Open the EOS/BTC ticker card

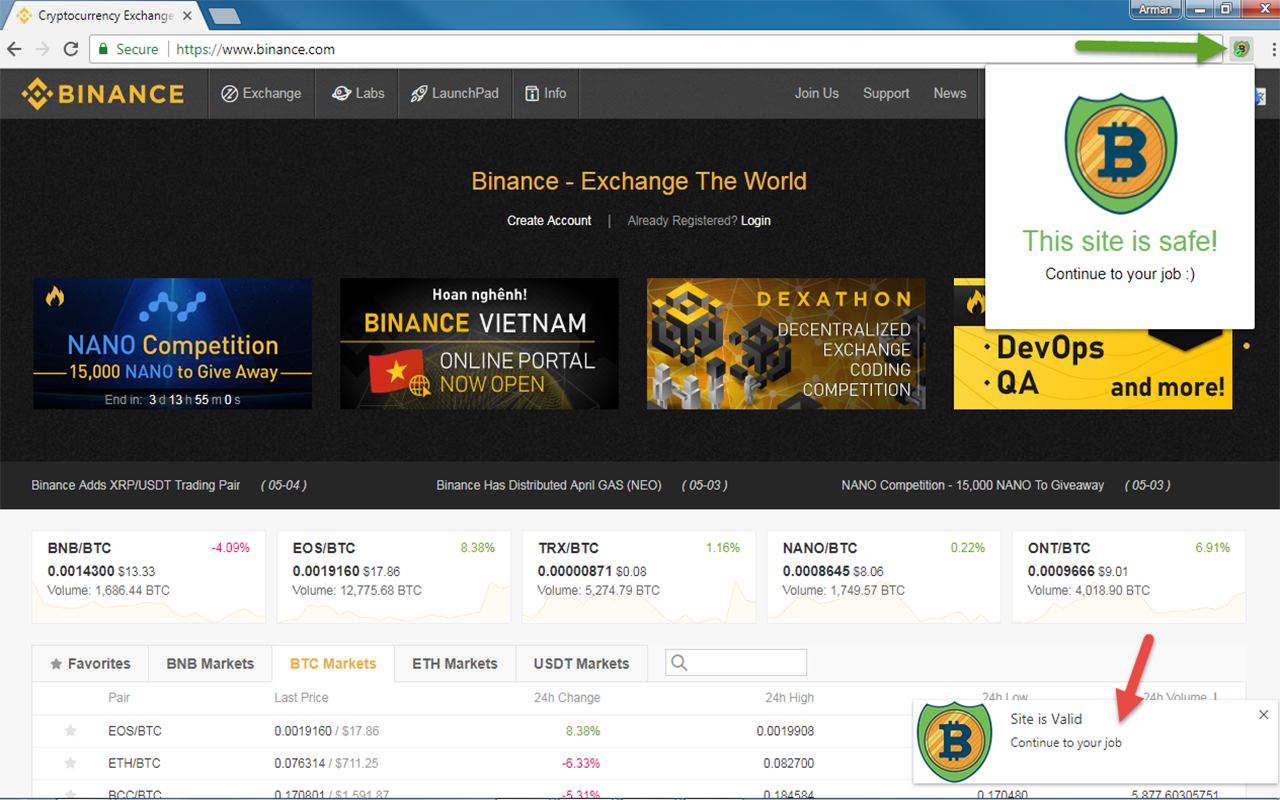tap(394, 576)
